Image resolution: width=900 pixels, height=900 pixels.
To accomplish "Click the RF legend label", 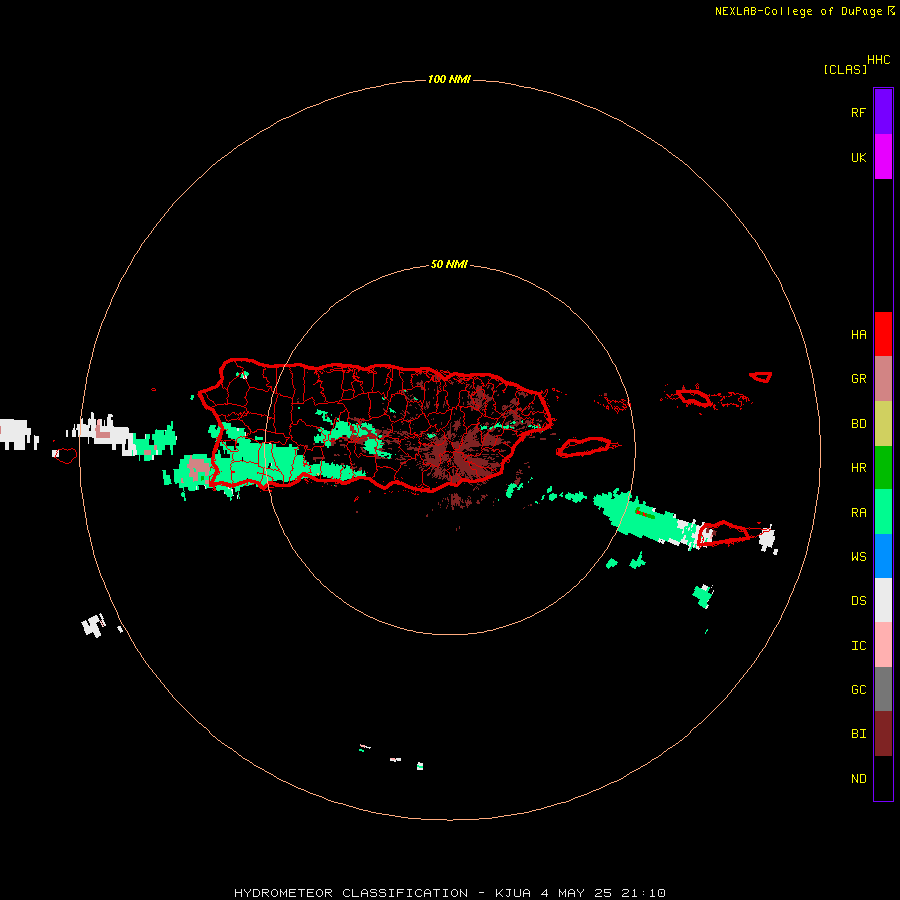I will [x=858, y=112].
